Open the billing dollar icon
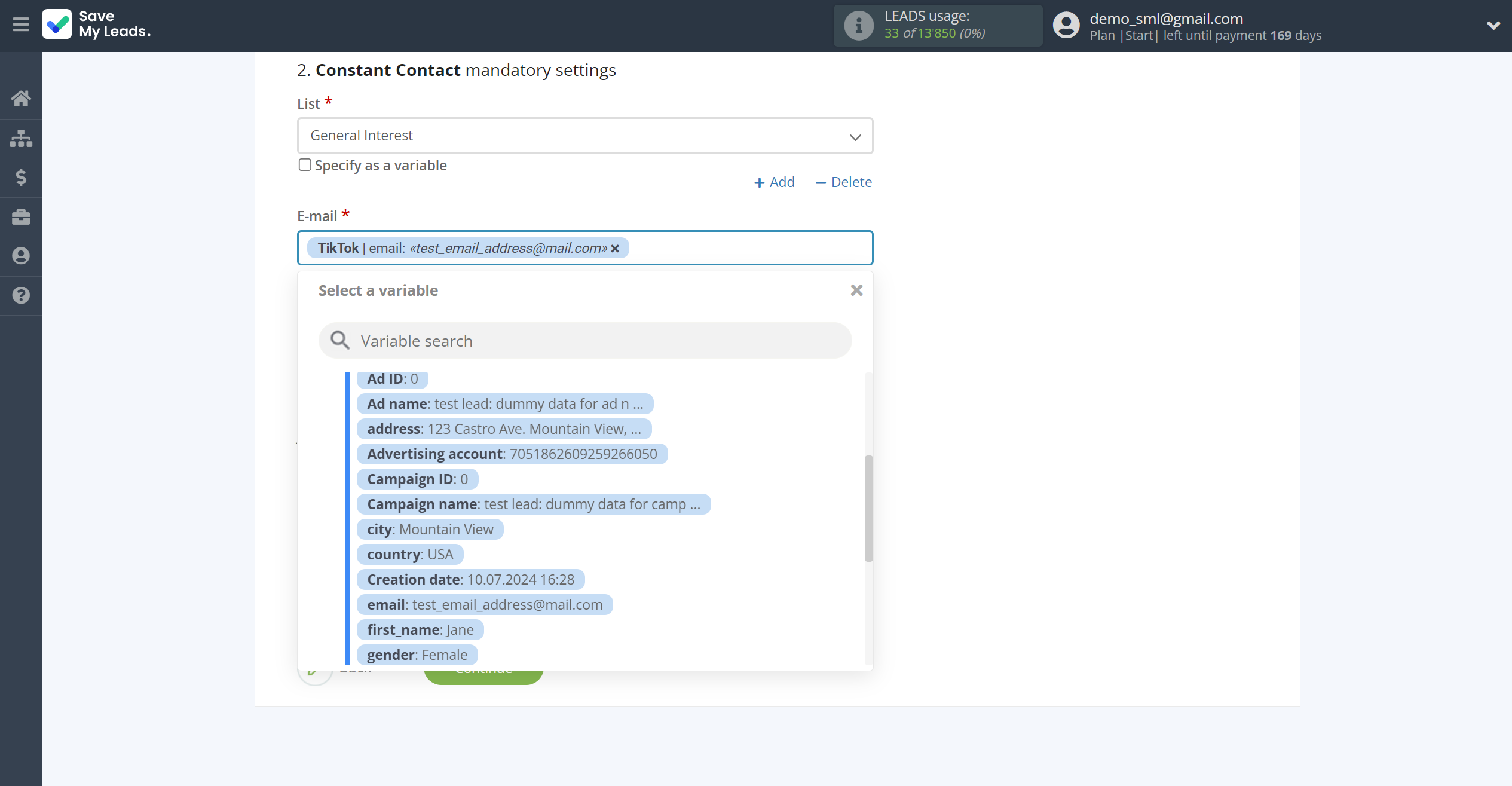The height and width of the screenshot is (786, 1512). coord(21,178)
